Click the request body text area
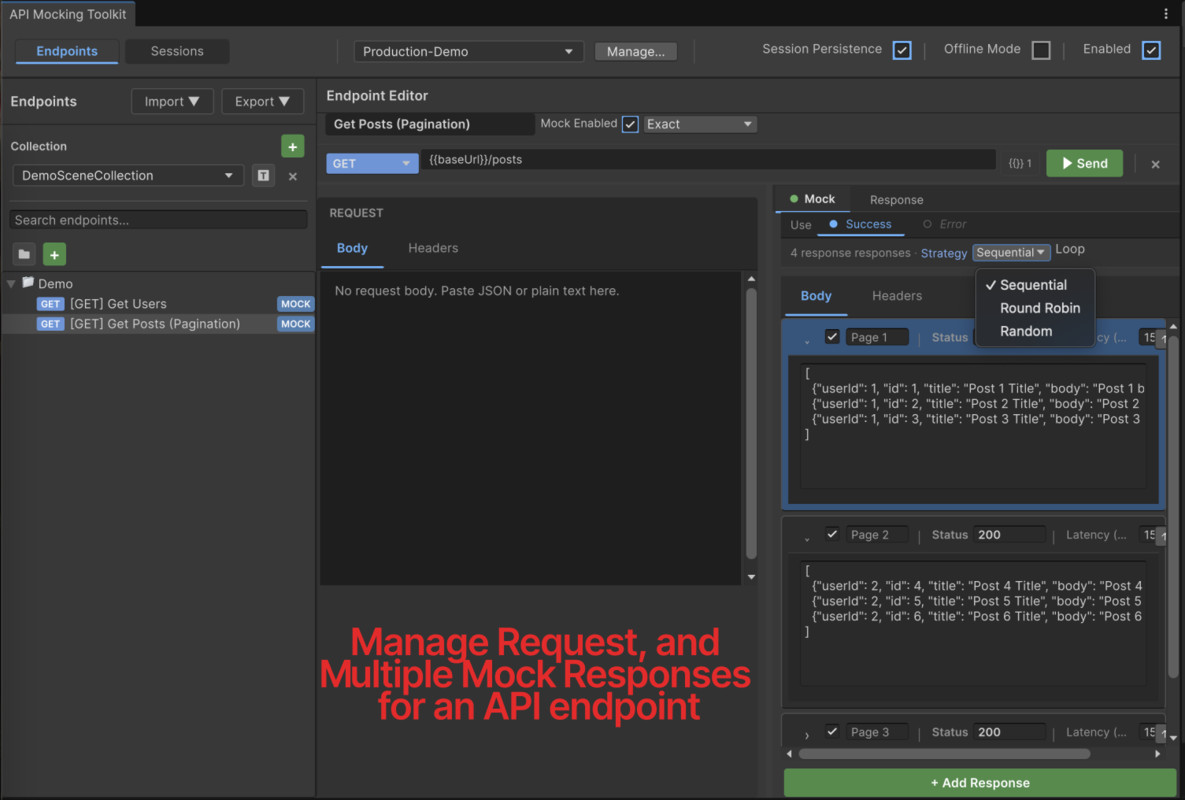The height and width of the screenshot is (800, 1185). pyautogui.click(x=532, y=428)
